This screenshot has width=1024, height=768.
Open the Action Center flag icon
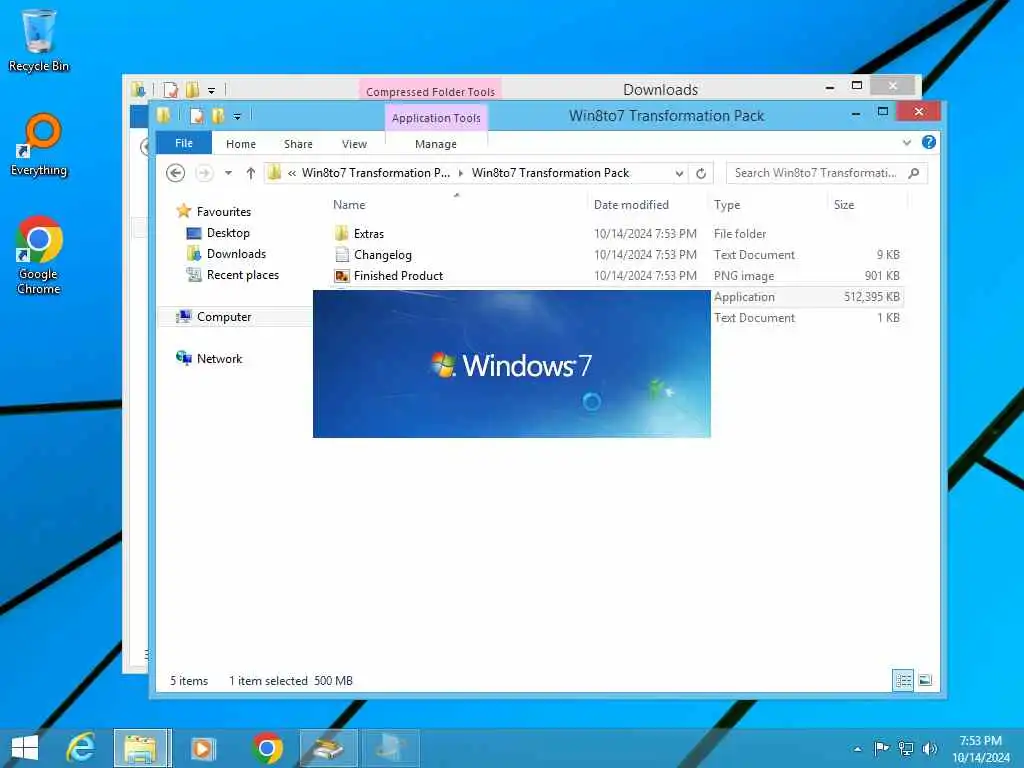coord(881,748)
